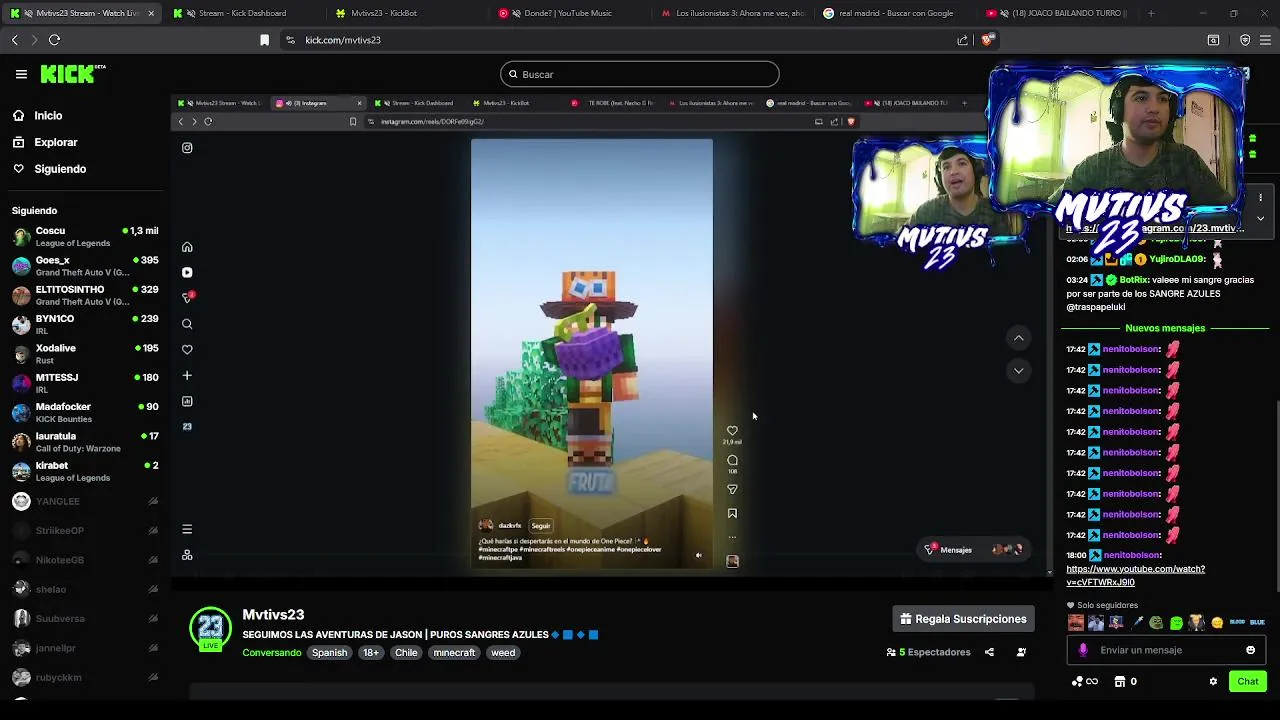Select the minecraft tag
Screen dimensions: 1280x720
[454, 653]
